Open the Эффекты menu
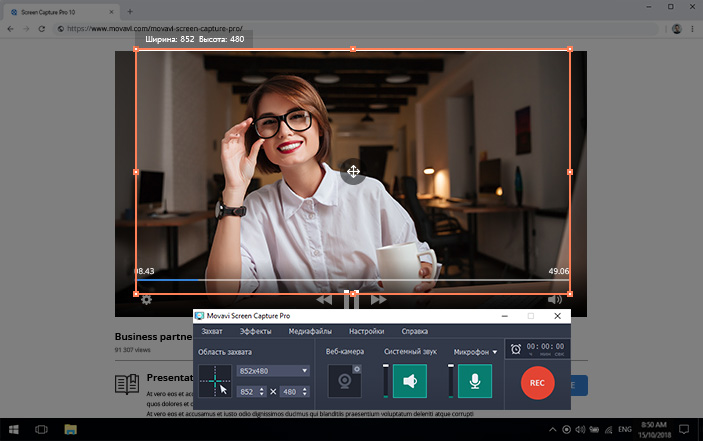Image resolution: width=703 pixels, height=441 pixels. 255,331
